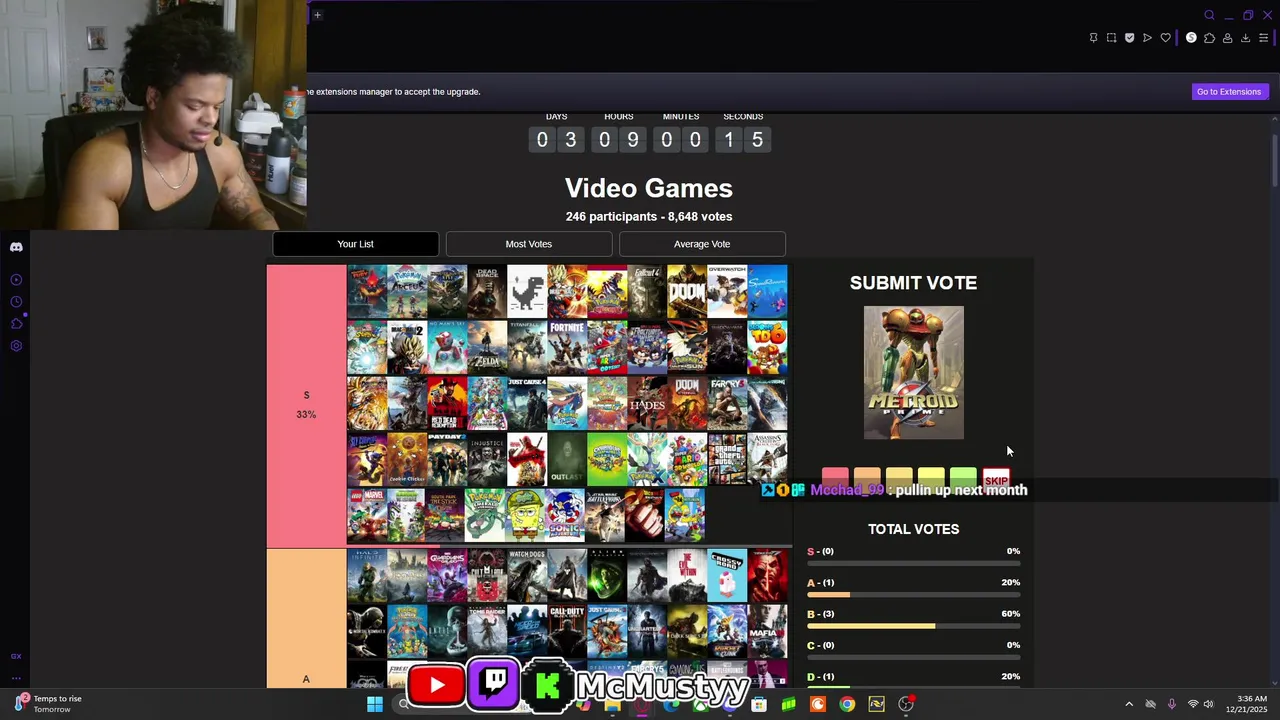Open the sidebar settings gear icon
This screenshot has width=1280, height=720.
(x=16, y=346)
